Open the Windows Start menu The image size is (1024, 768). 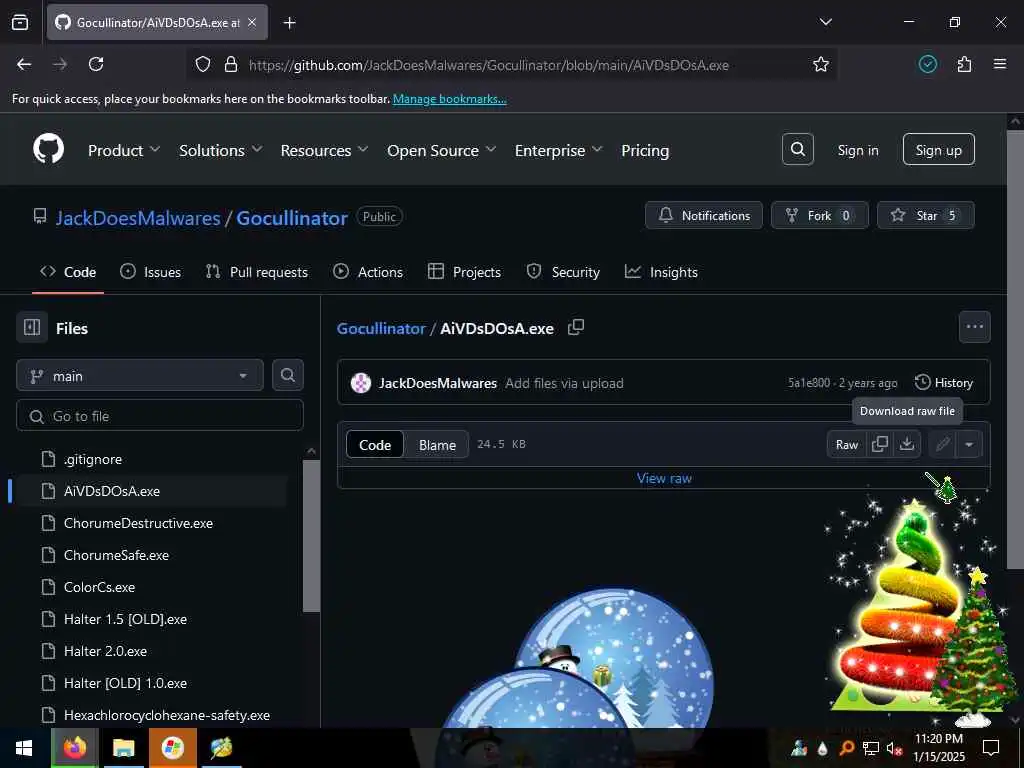pos(25,748)
